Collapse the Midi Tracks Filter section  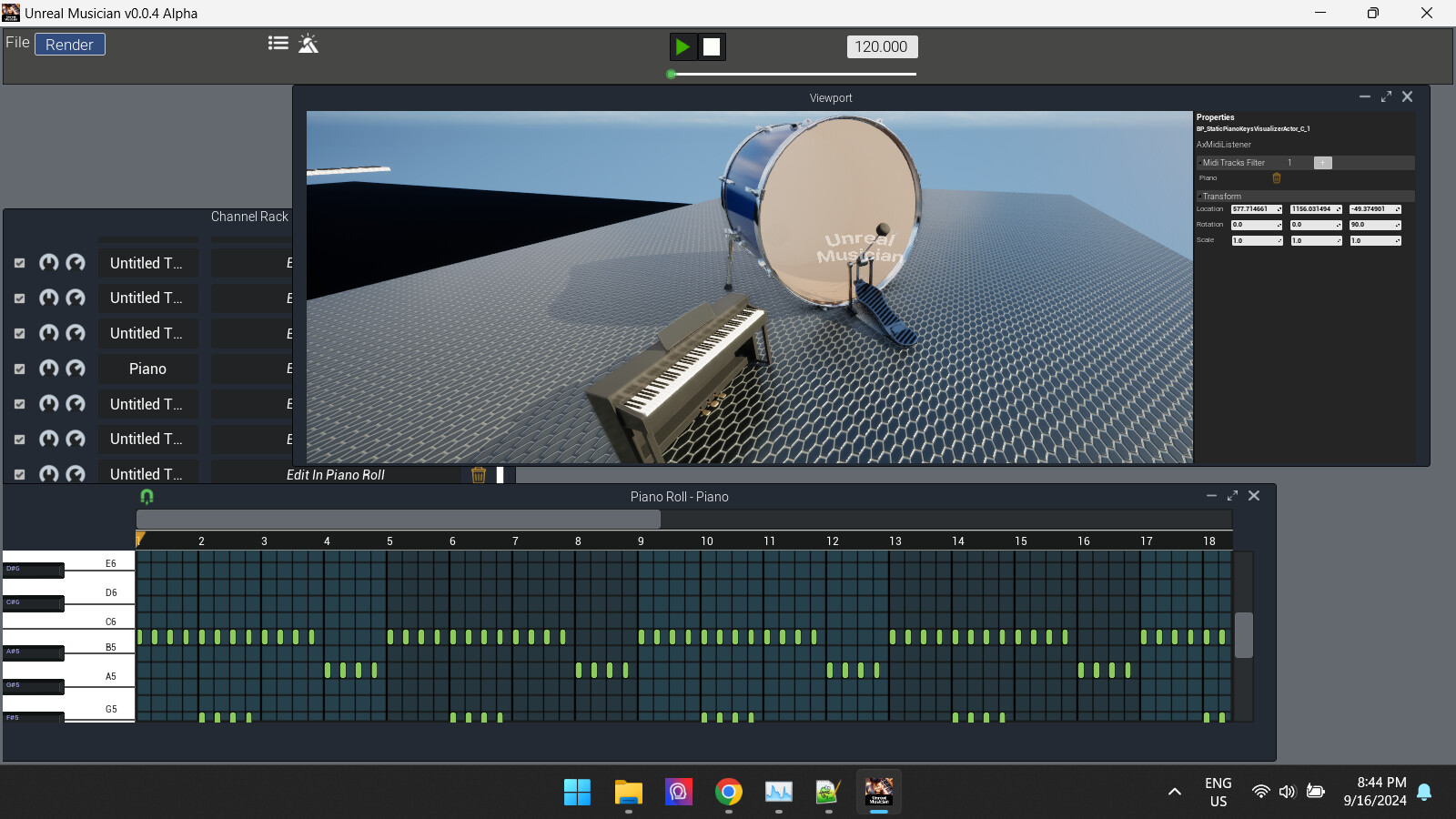click(x=1201, y=162)
